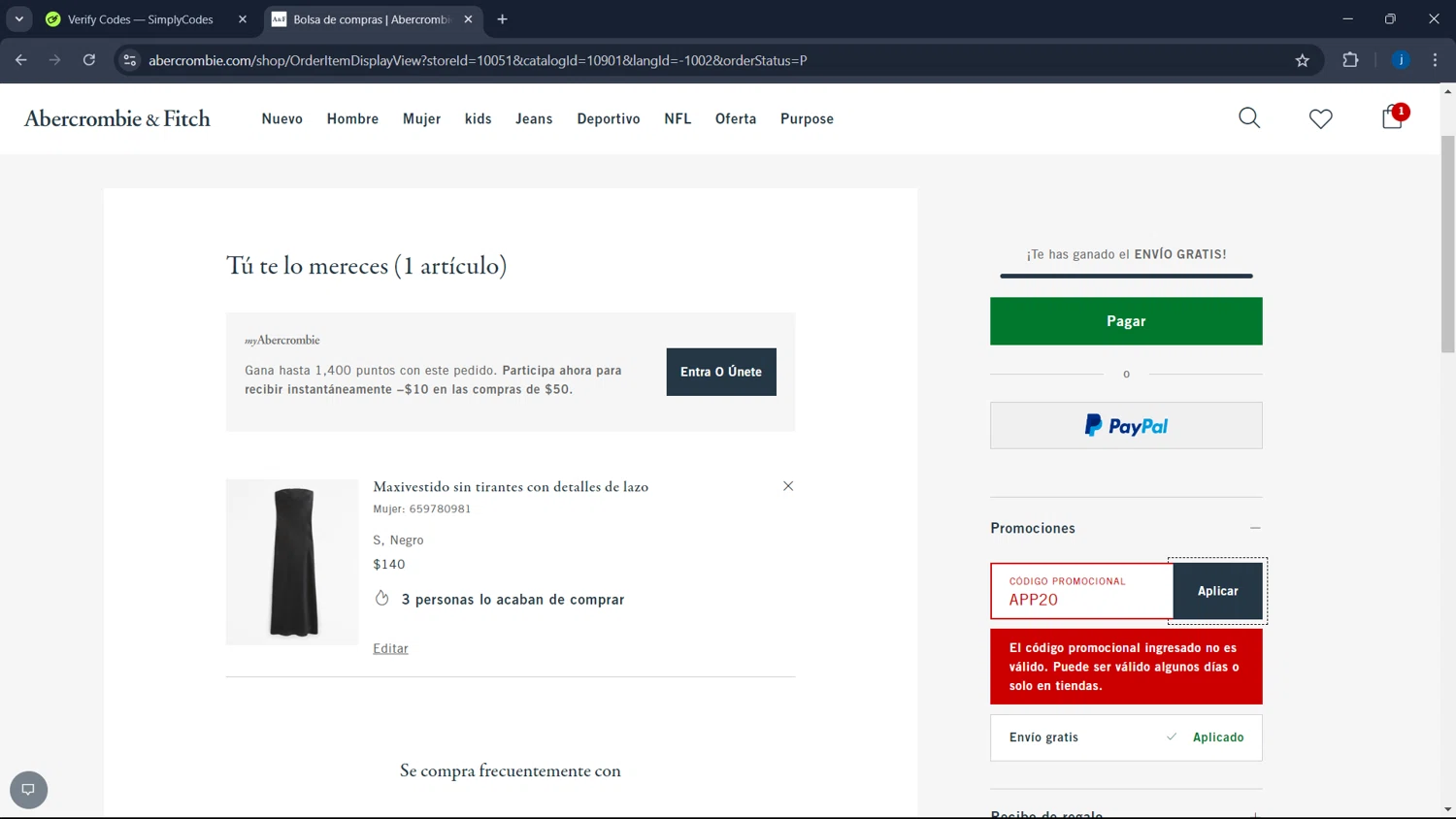The height and width of the screenshot is (819, 1456).
Task: Click the myAbercrombie rewards label
Action: coord(282,341)
